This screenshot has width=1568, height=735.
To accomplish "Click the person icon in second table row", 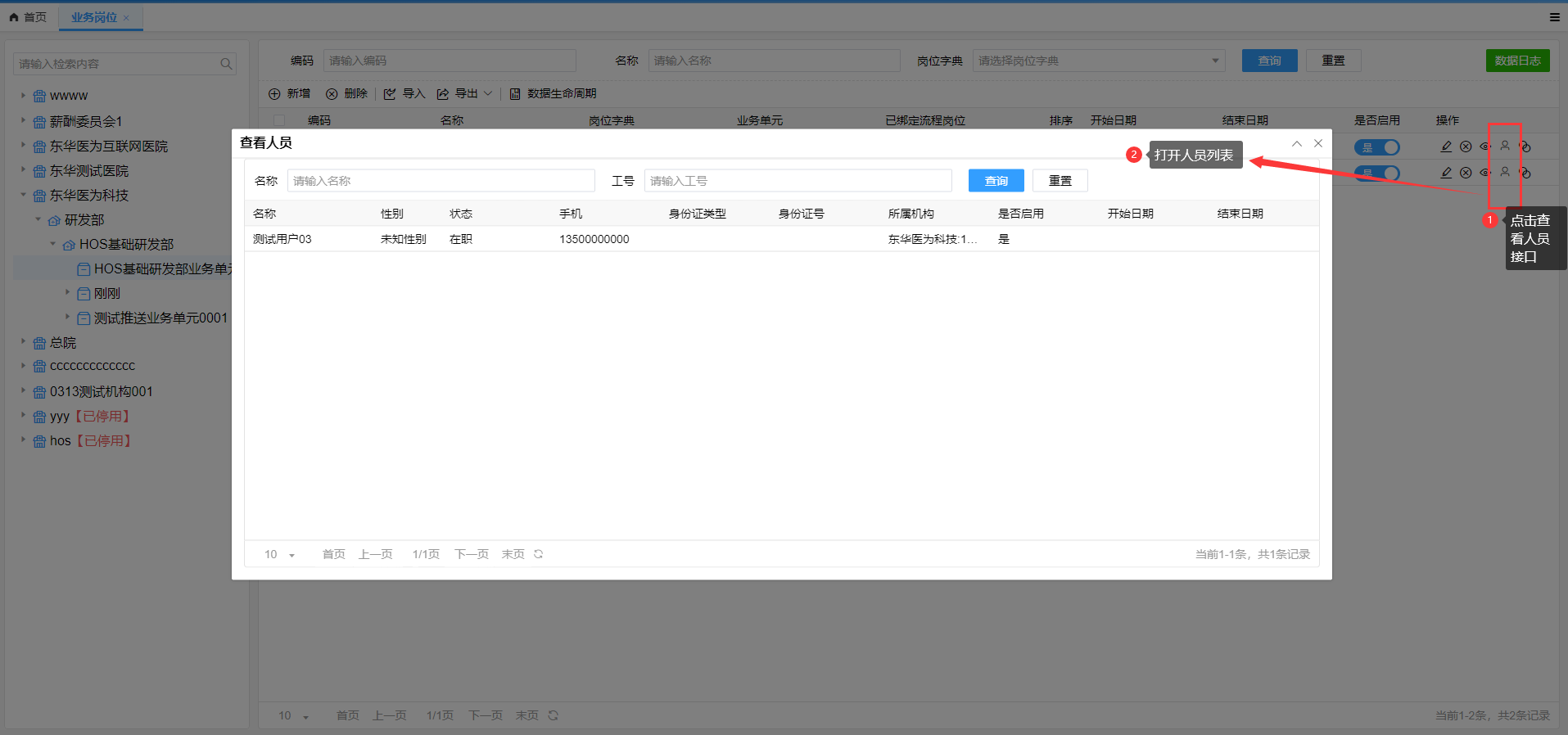I will (x=1504, y=172).
